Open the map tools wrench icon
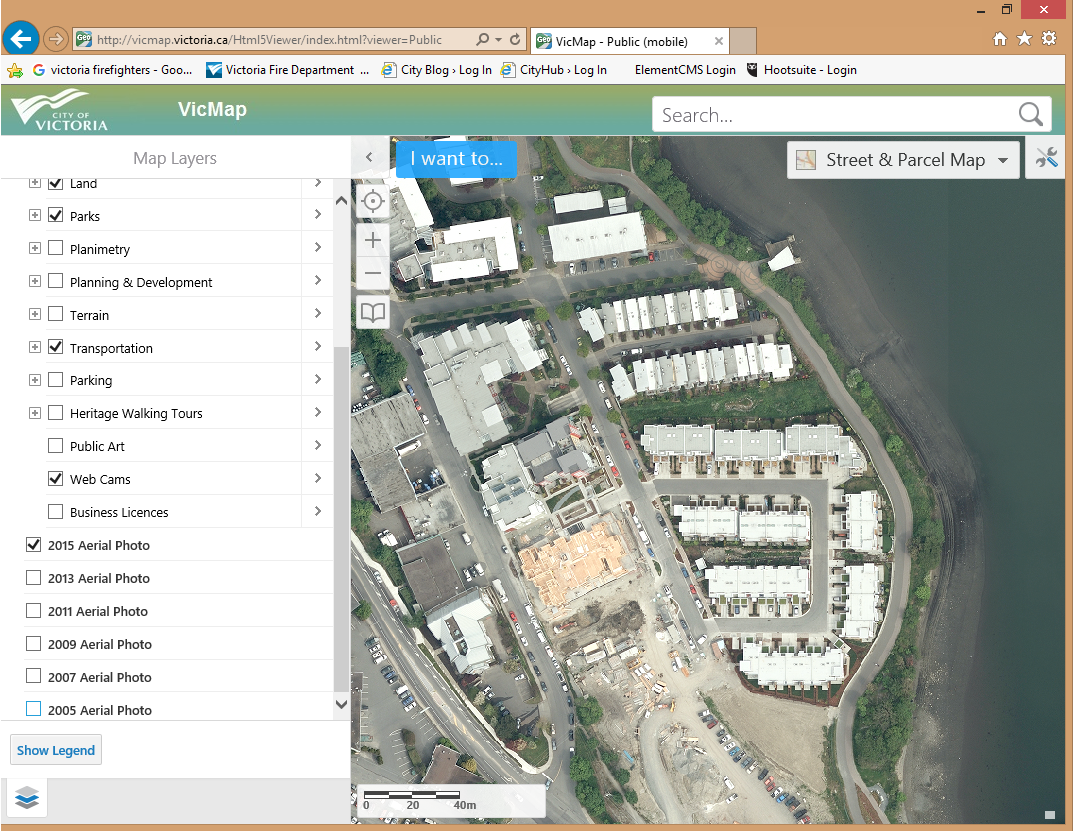Viewport: 1073px width, 831px height. pyautogui.click(x=1046, y=159)
